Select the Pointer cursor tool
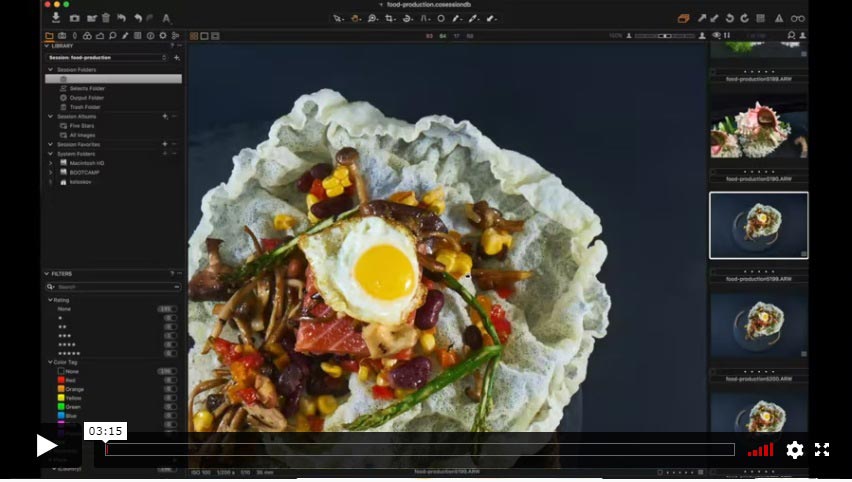The image size is (852, 482). click(337, 18)
